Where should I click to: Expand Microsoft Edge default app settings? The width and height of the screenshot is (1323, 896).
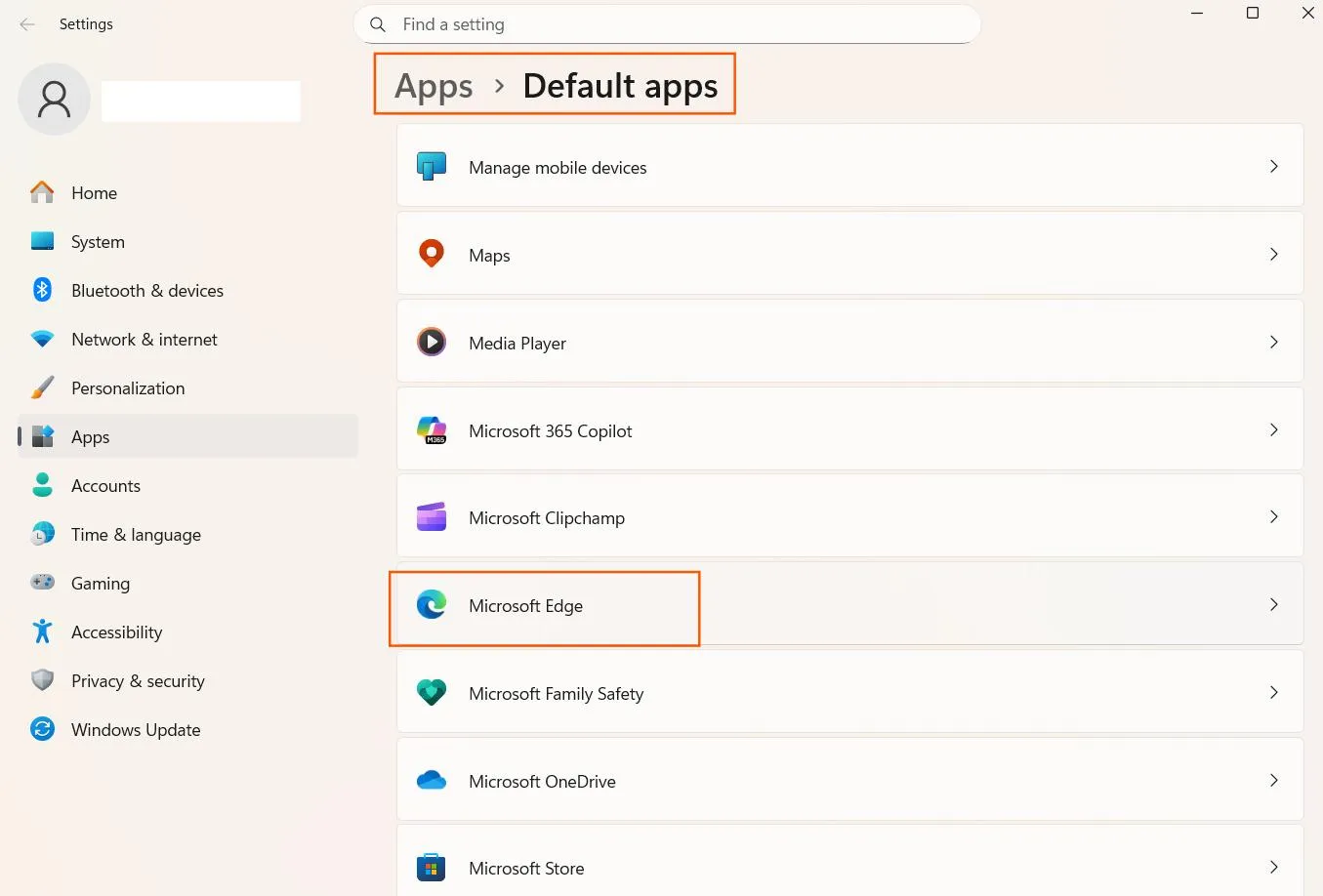point(1273,605)
